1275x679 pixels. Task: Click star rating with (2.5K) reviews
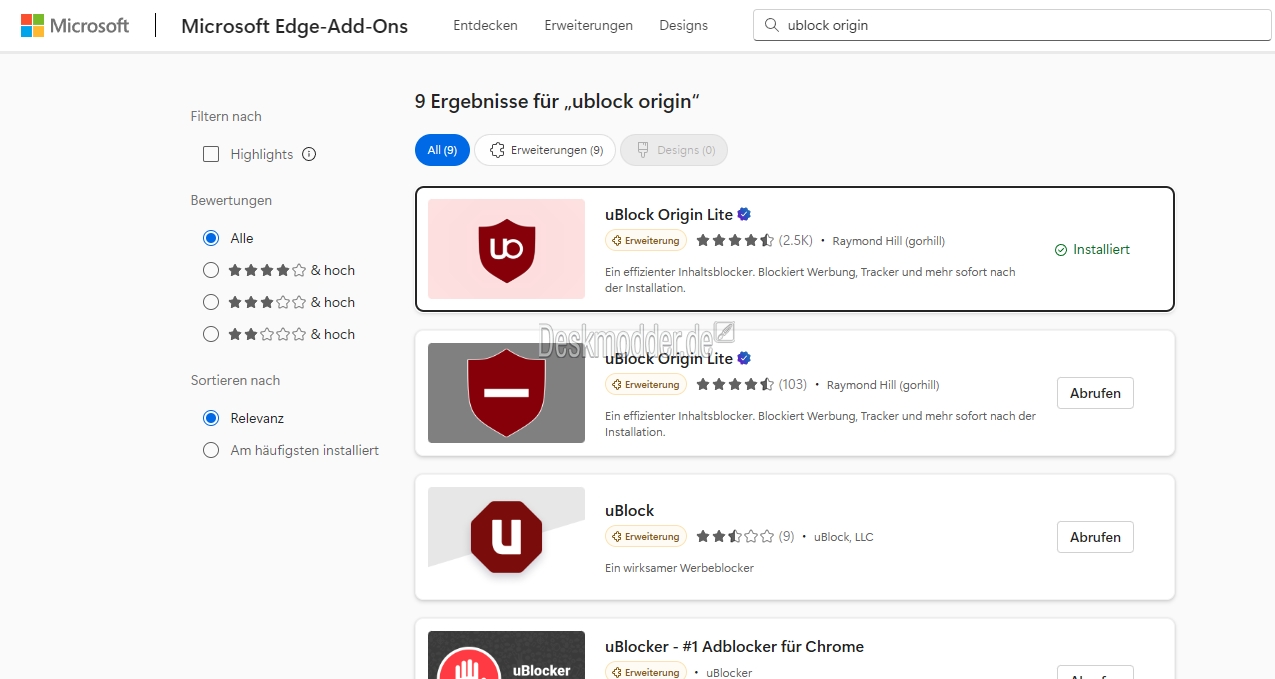click(x=735, y=241)
